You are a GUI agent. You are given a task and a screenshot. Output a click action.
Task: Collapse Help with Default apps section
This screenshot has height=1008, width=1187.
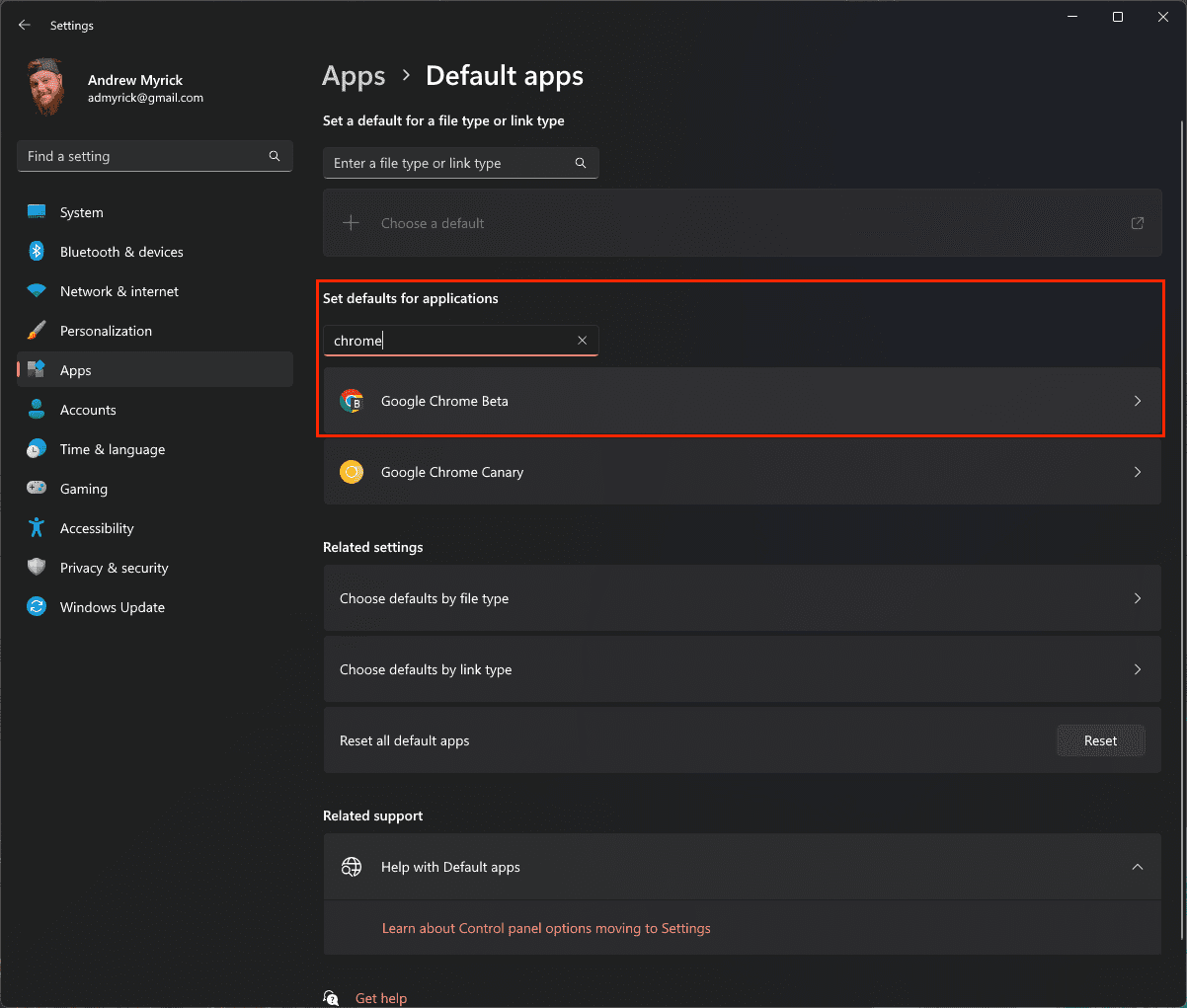pos(1138,867)
